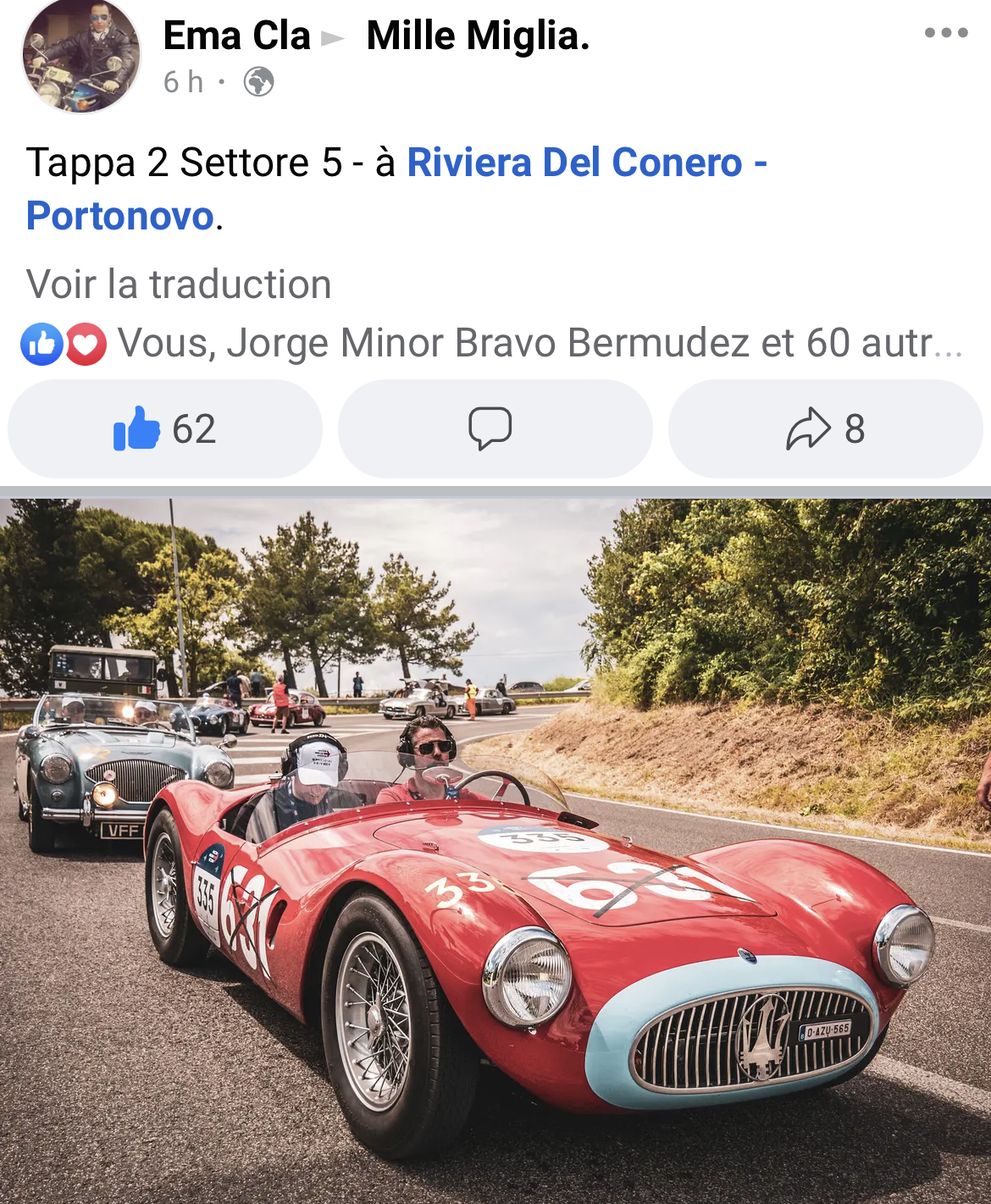Screen dimensions: 991x1204
Task: Tap Voir la traduction
Action: pyautogui.click(x=179, y=284)
